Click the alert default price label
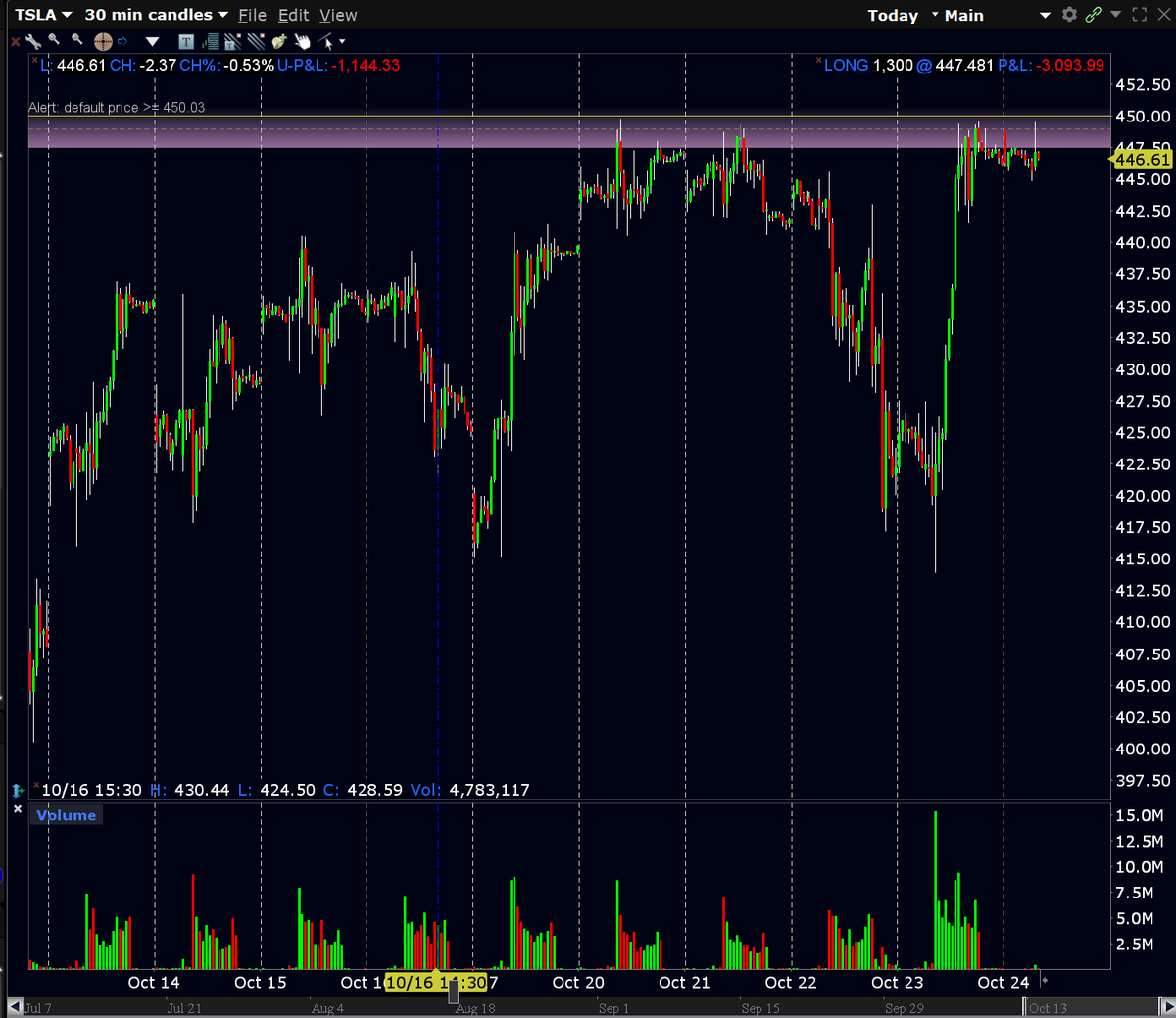This screenshot has width=1176, height=1018. coord(117,108)
